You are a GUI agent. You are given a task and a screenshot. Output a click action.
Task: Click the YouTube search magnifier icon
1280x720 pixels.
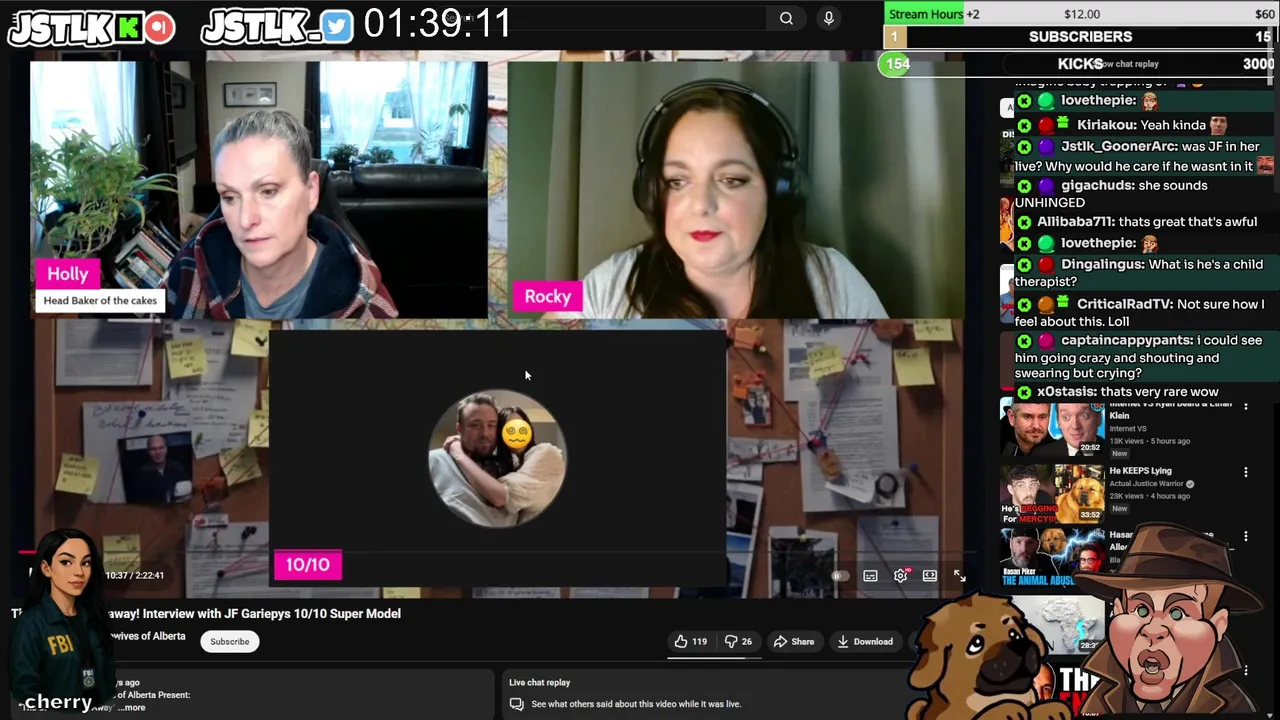tap(786, 18)
